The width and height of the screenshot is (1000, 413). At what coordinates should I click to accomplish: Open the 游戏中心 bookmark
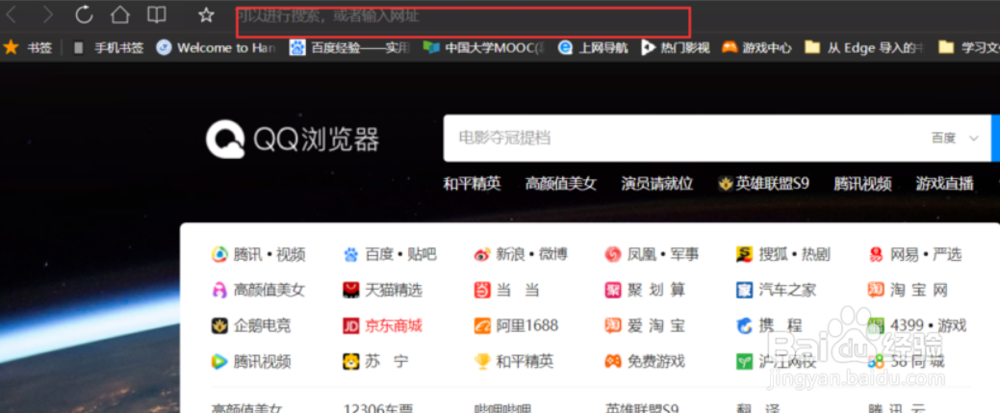click(x=757, y=48)
